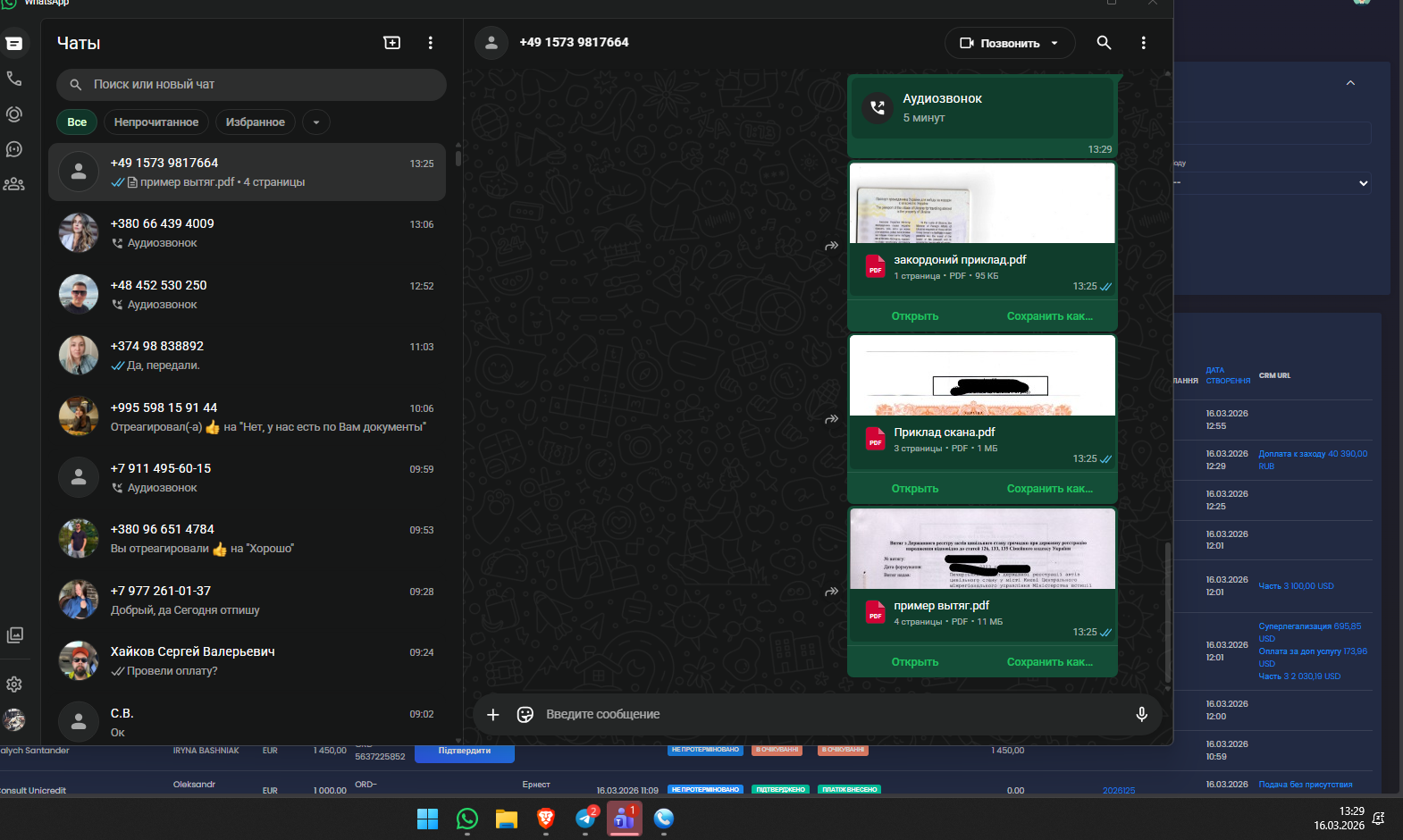Open the contact avatar in chat header
This screenshot has width=1403, height=840.
(491, 43)
